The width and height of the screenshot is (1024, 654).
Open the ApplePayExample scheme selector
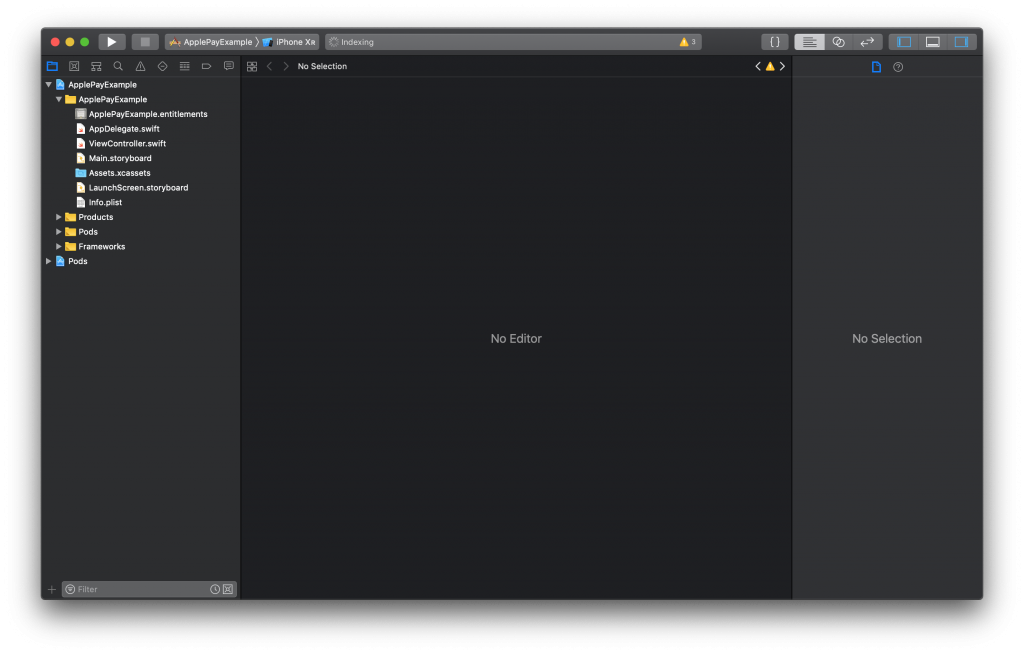(x=211, y=42)
